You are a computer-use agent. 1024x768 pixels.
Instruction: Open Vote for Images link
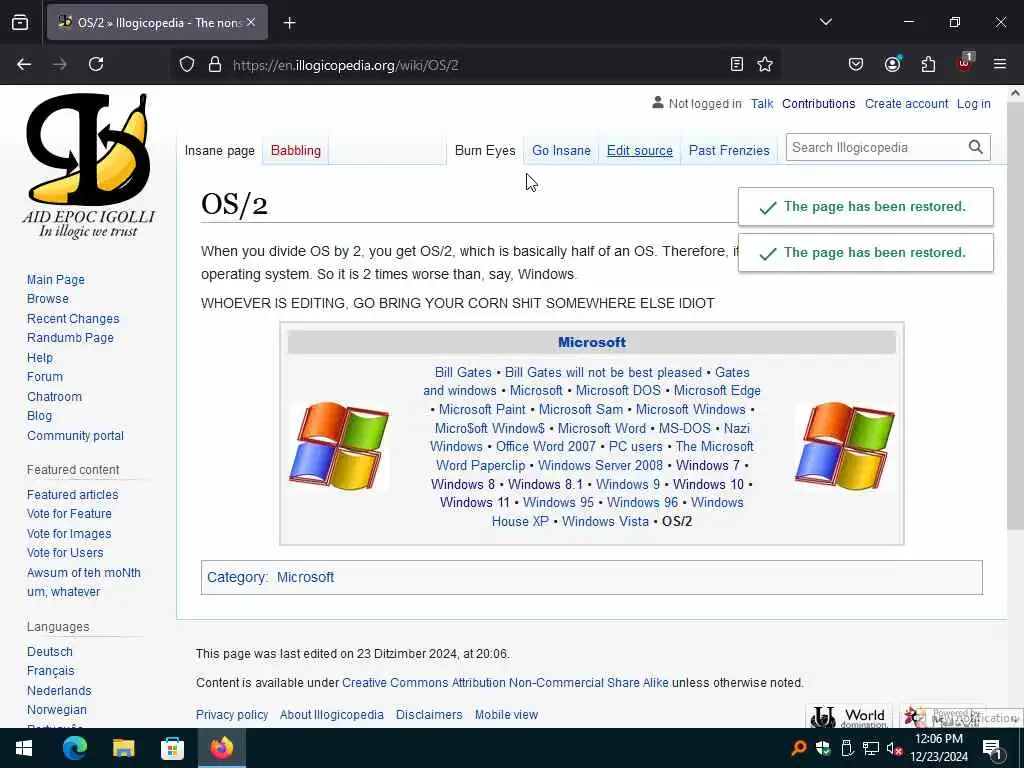tap(69, 534)
